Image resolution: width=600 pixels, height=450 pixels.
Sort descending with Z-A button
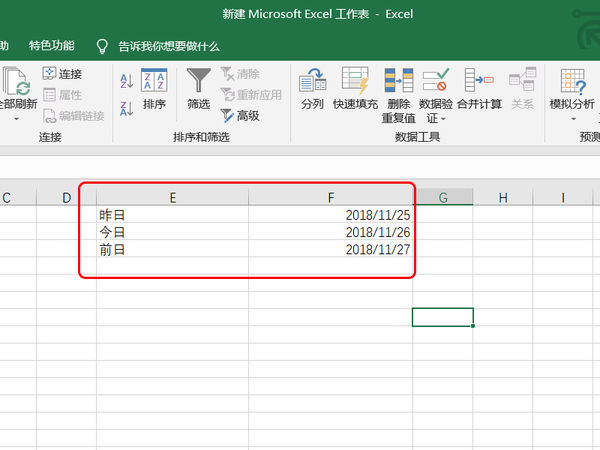(126, 108)
